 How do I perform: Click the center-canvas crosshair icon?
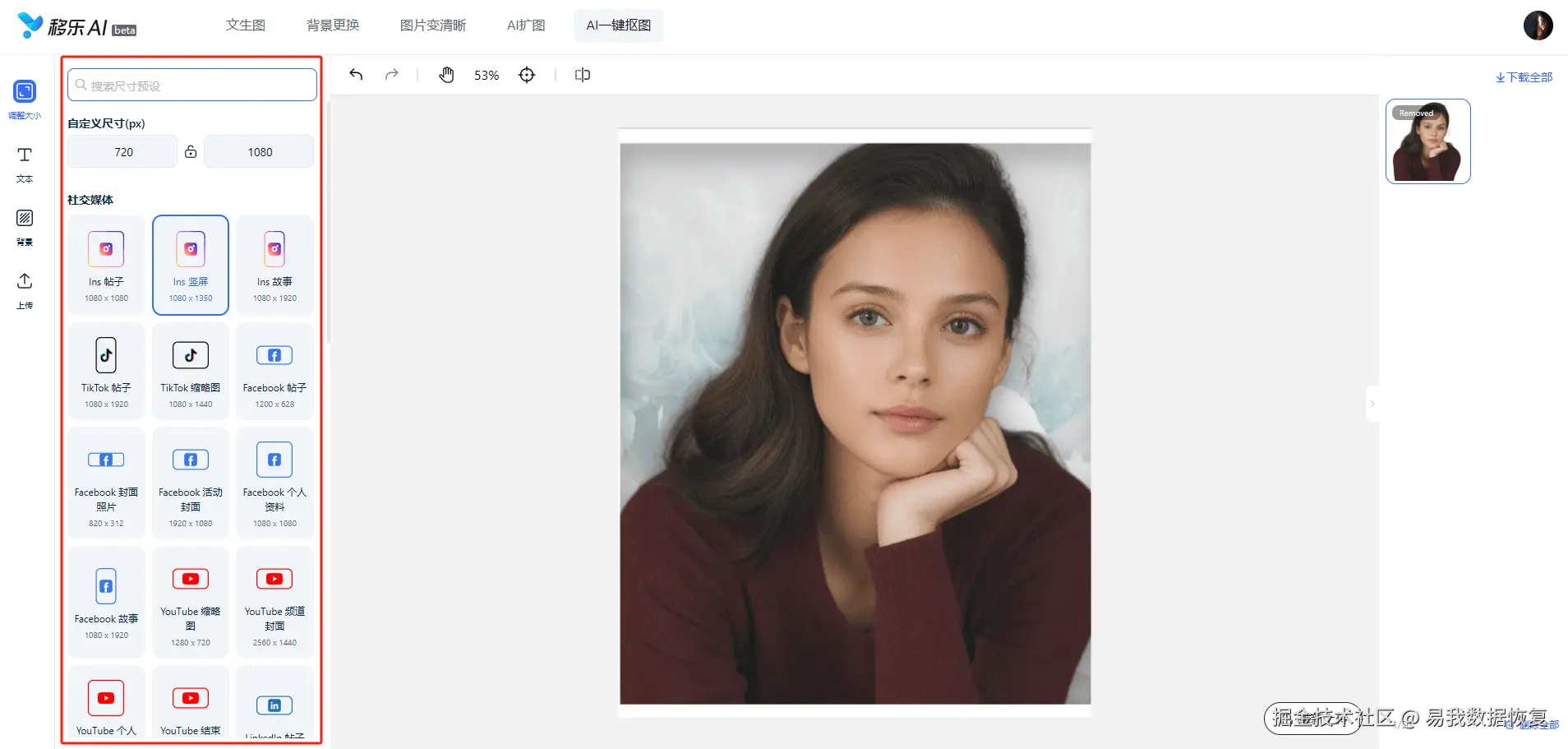click(527, 75)
